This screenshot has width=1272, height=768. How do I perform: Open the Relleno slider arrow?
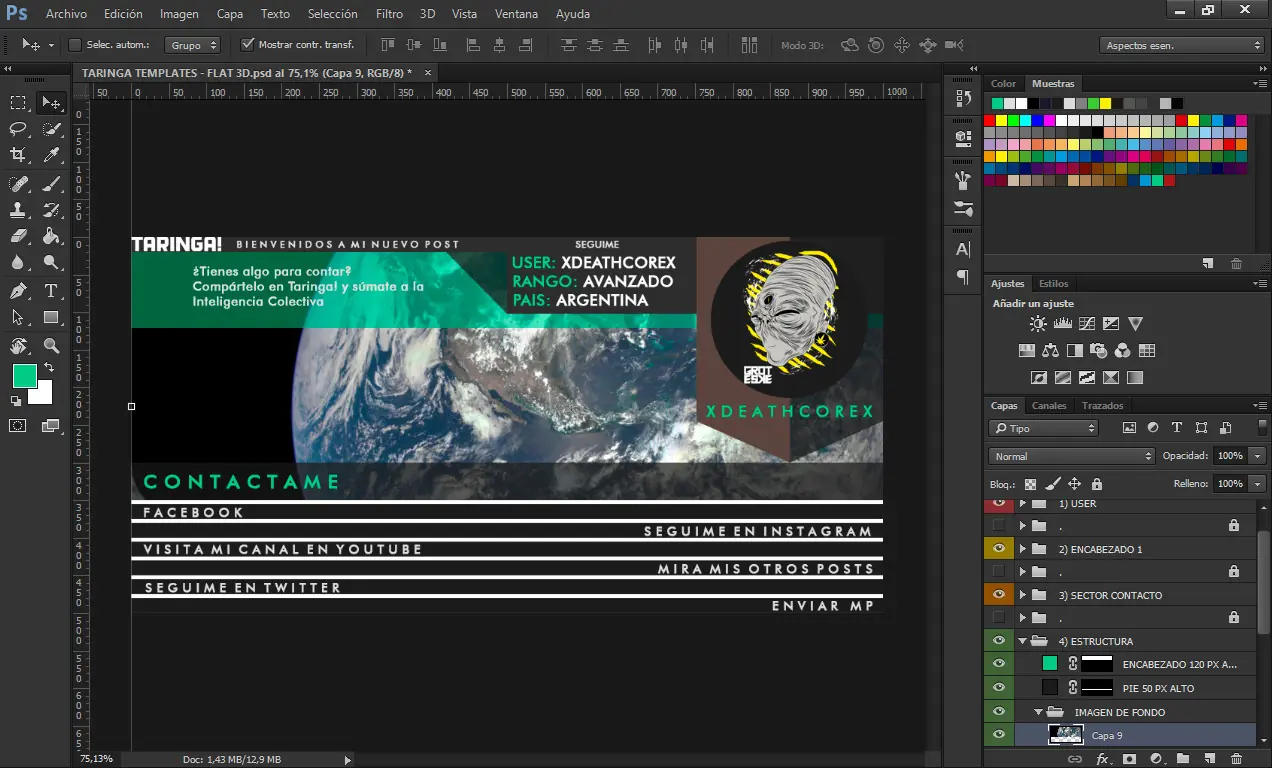tap(1257, 483)
